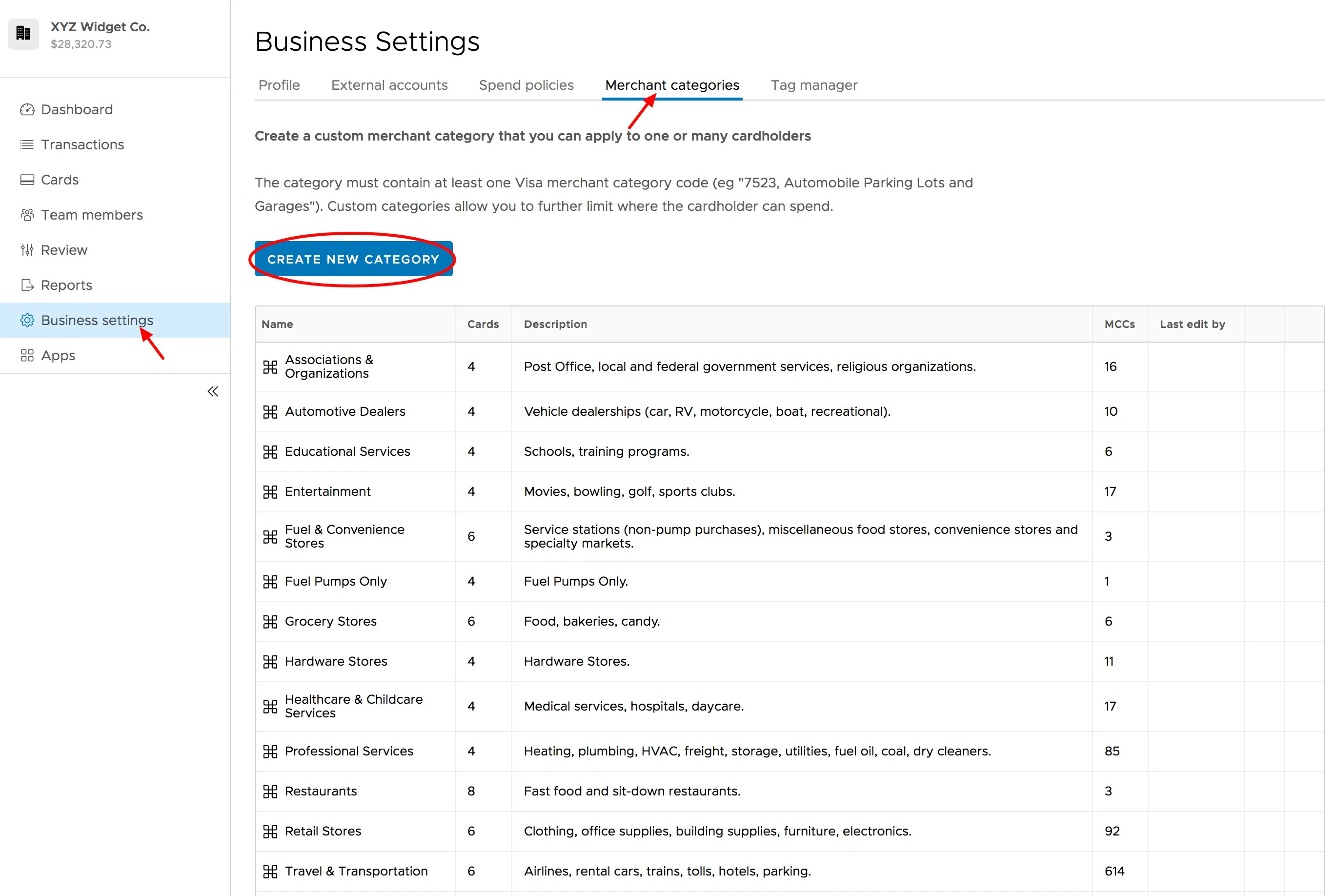Open the Spend policies tab

(526, 85)
